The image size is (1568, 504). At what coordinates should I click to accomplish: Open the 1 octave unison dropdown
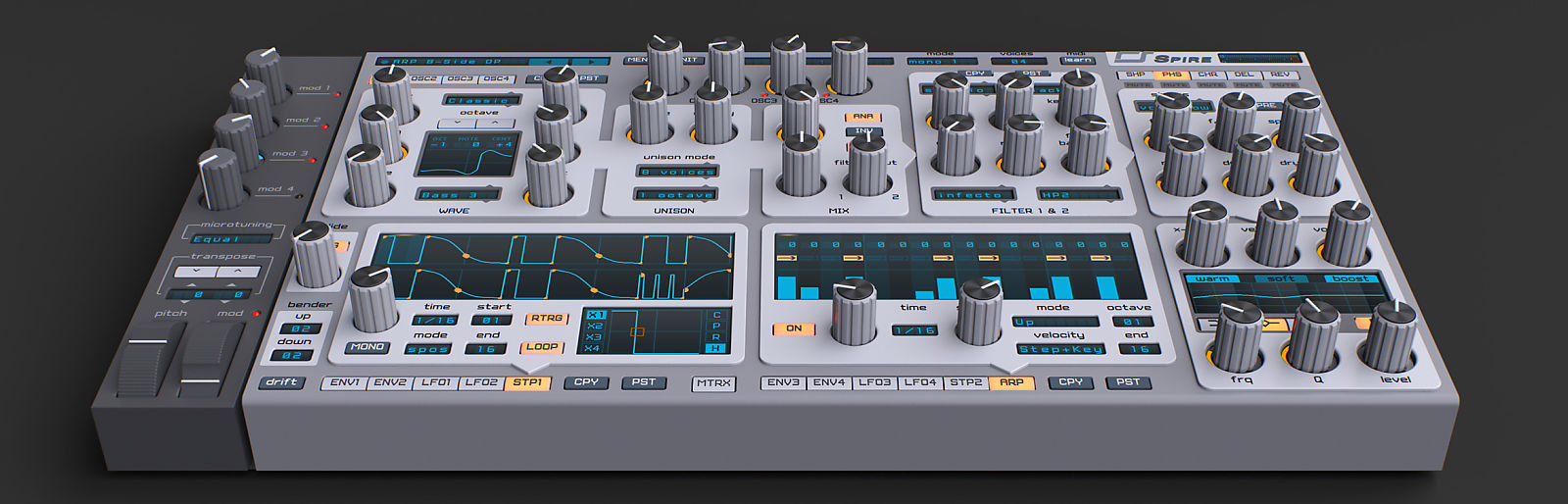(x=675, y=194)
